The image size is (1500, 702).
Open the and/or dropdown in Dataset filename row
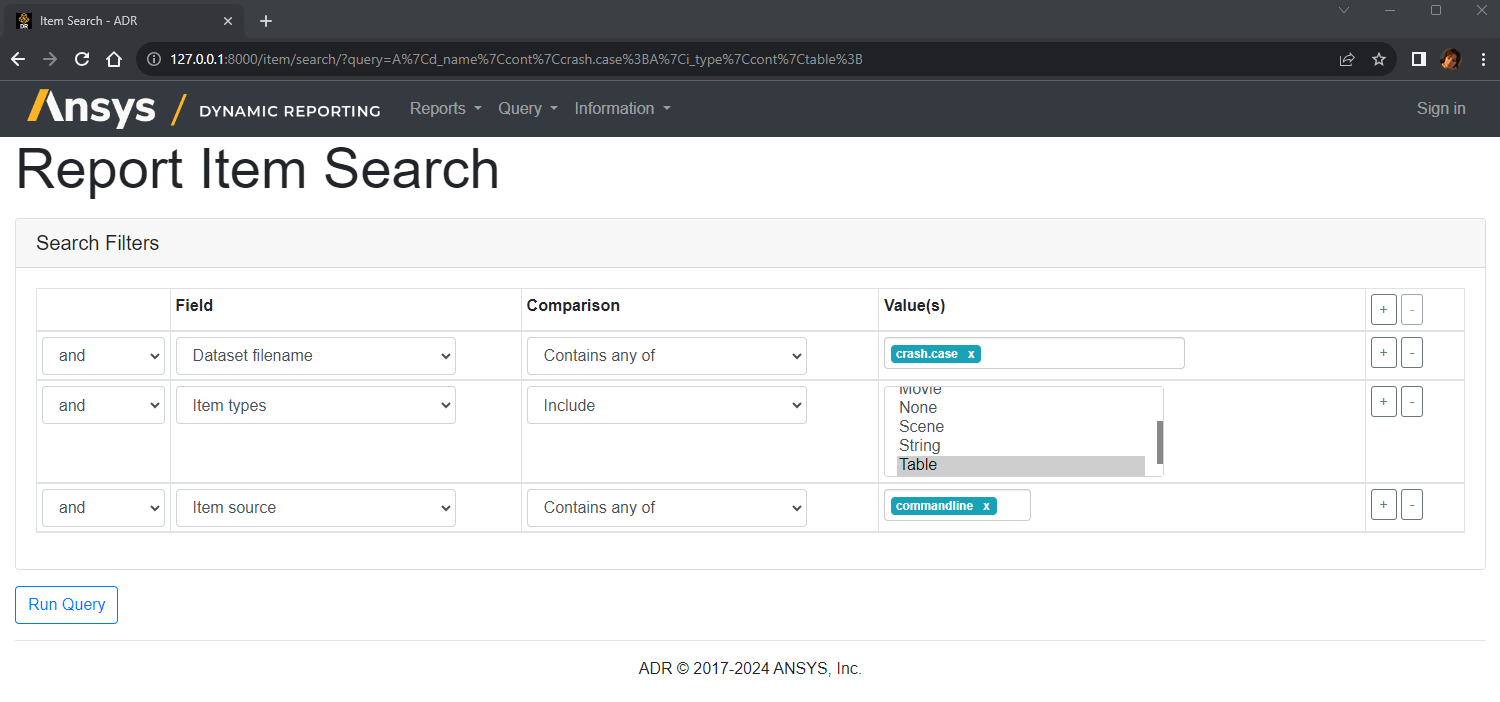click(103, 356)
